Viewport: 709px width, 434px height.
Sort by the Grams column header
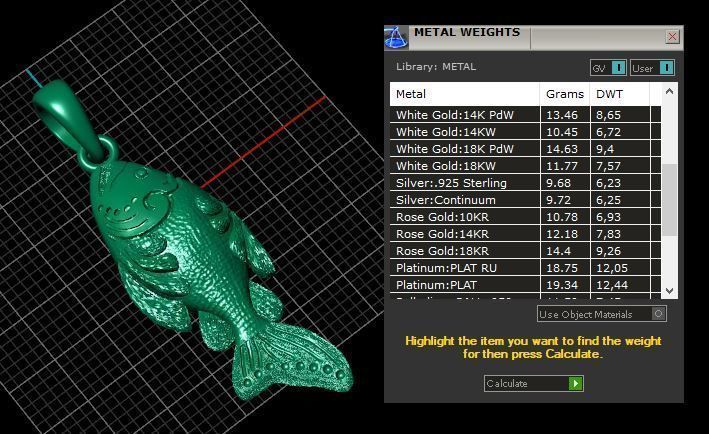click(565, 94)
